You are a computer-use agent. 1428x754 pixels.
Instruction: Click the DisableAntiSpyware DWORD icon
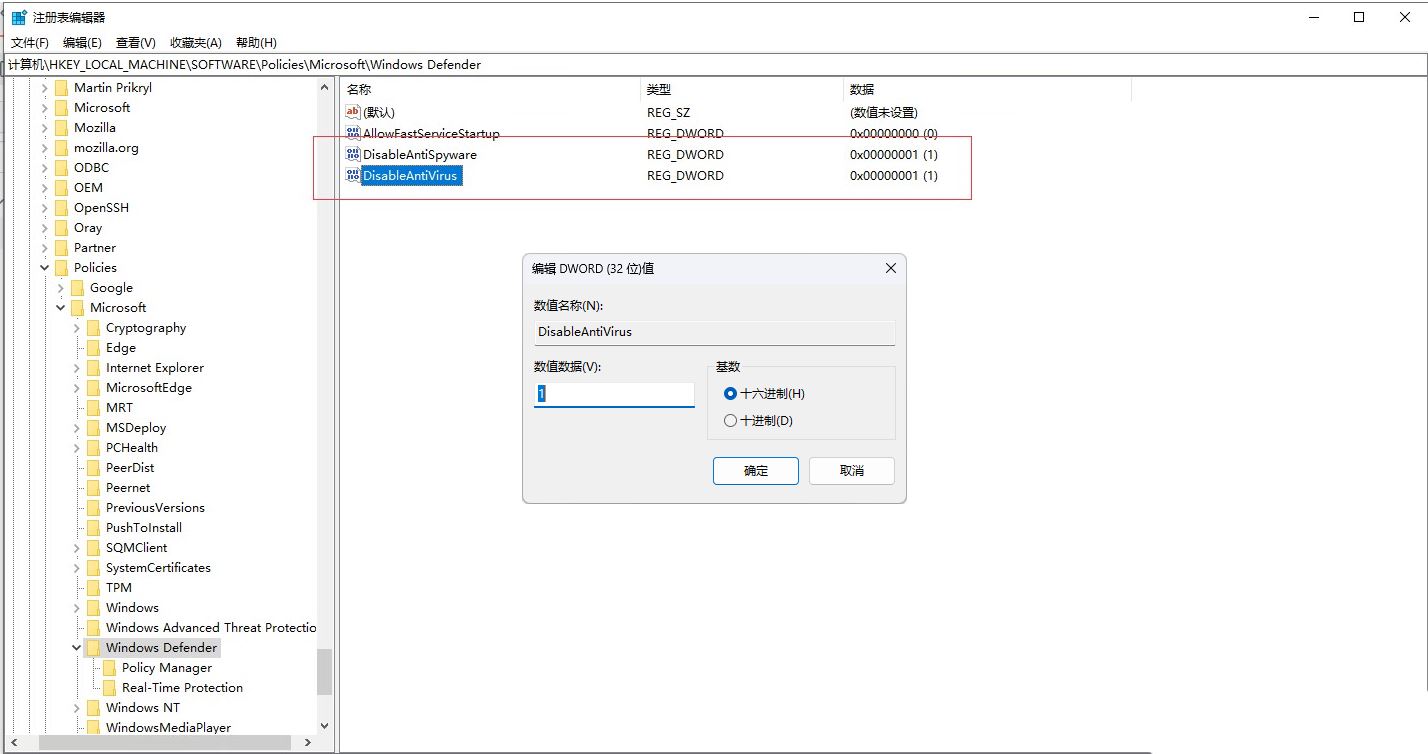[x=353, y=154]
